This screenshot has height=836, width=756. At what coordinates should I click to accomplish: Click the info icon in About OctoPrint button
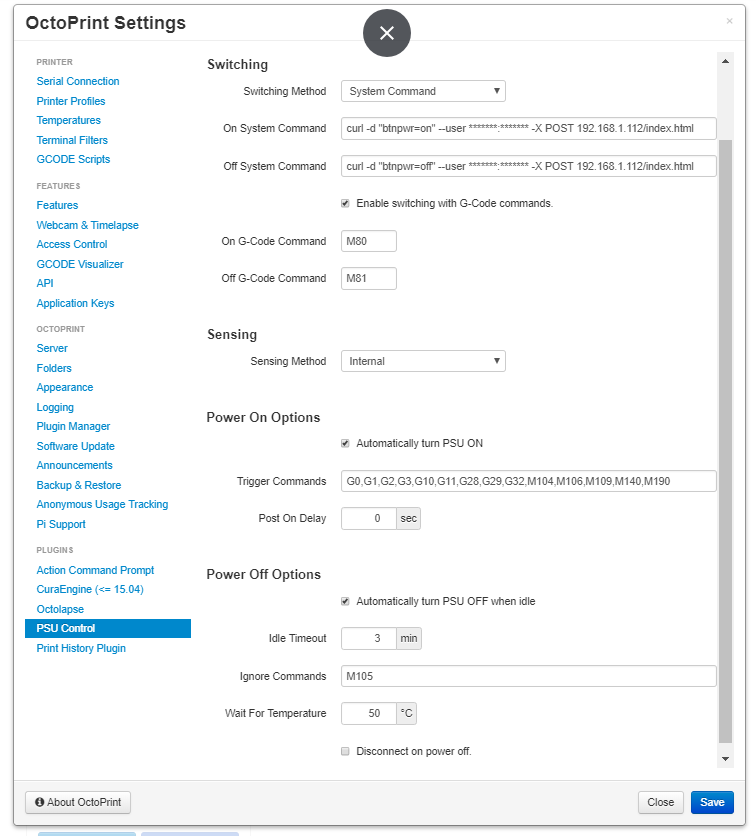(39, 802)
